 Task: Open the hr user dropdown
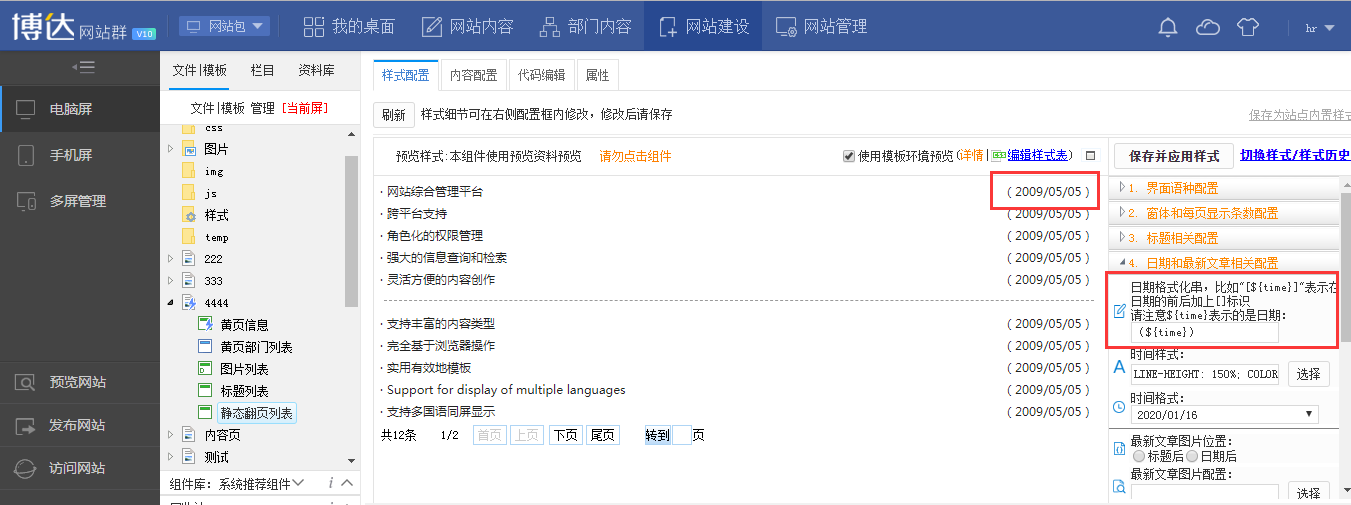click(1320, 27)
